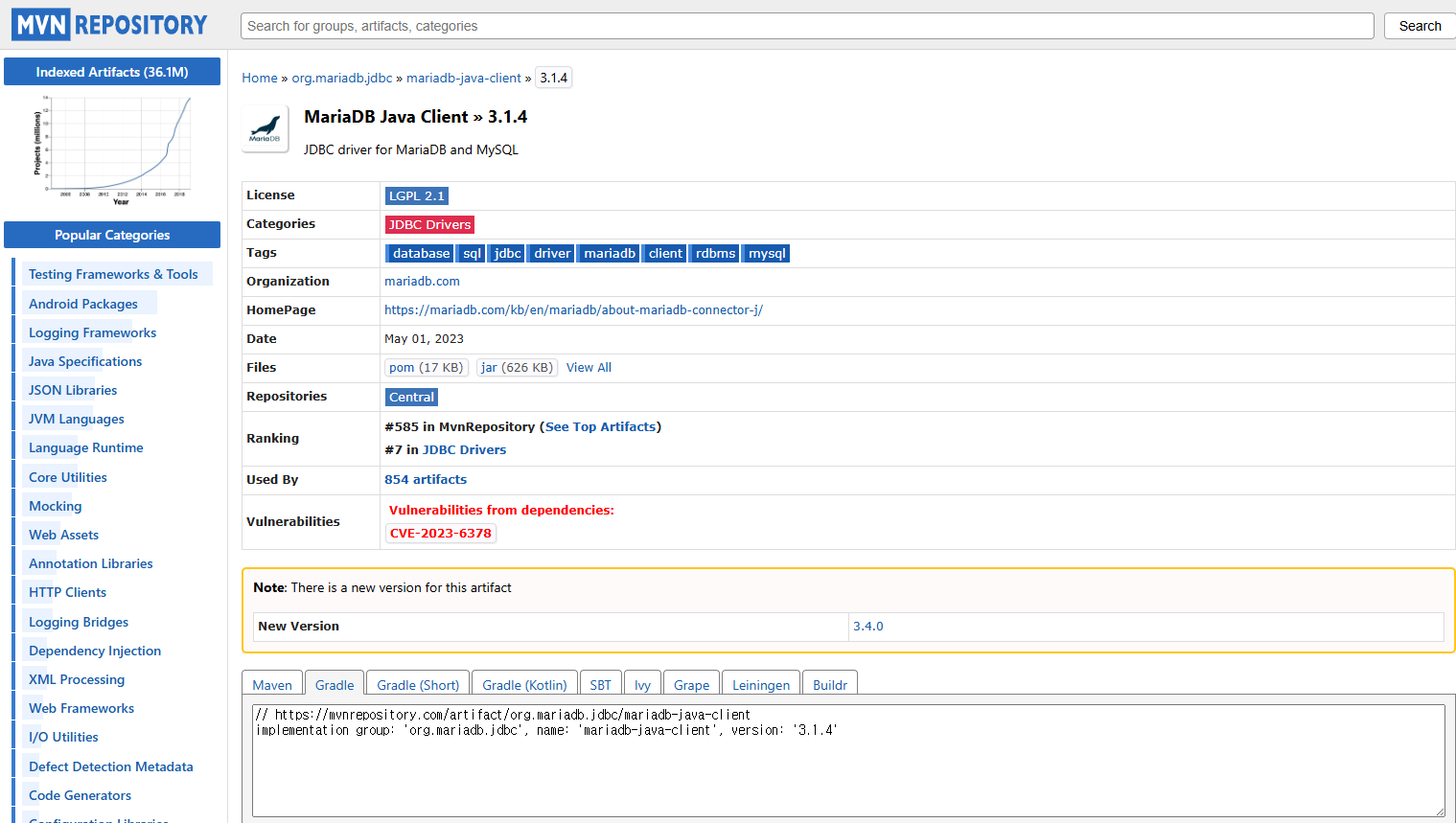Viewport: 1456px width, 823px height.
Task: Open XML Processing category
Action: [77, 679]
